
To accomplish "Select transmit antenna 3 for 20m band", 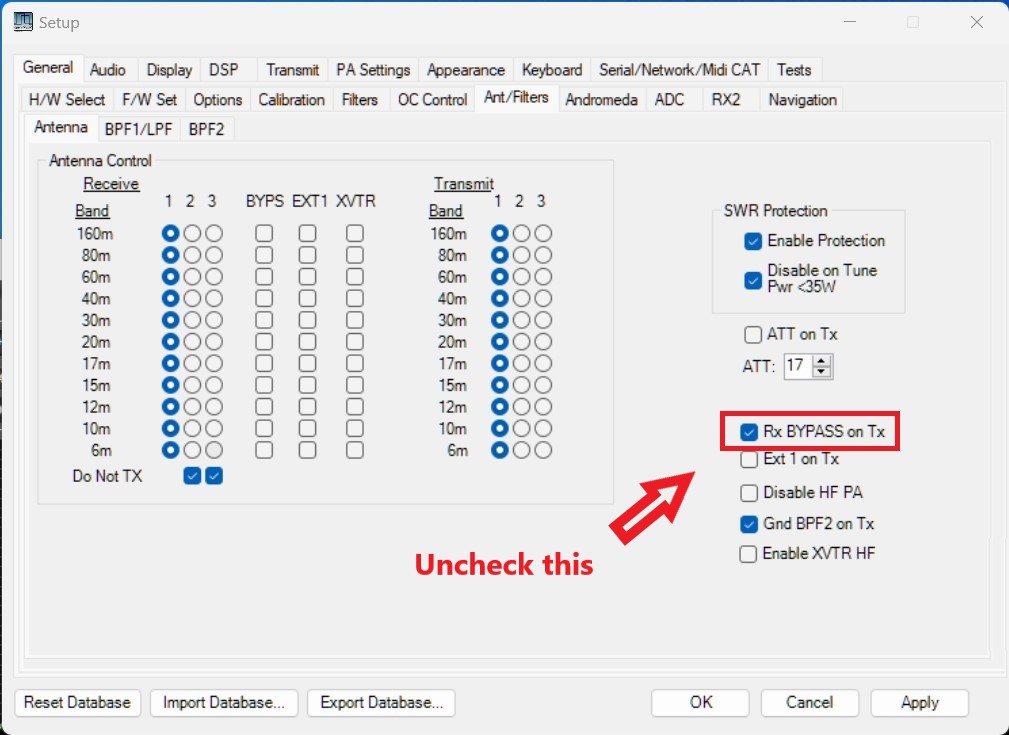I will (543, 342).
